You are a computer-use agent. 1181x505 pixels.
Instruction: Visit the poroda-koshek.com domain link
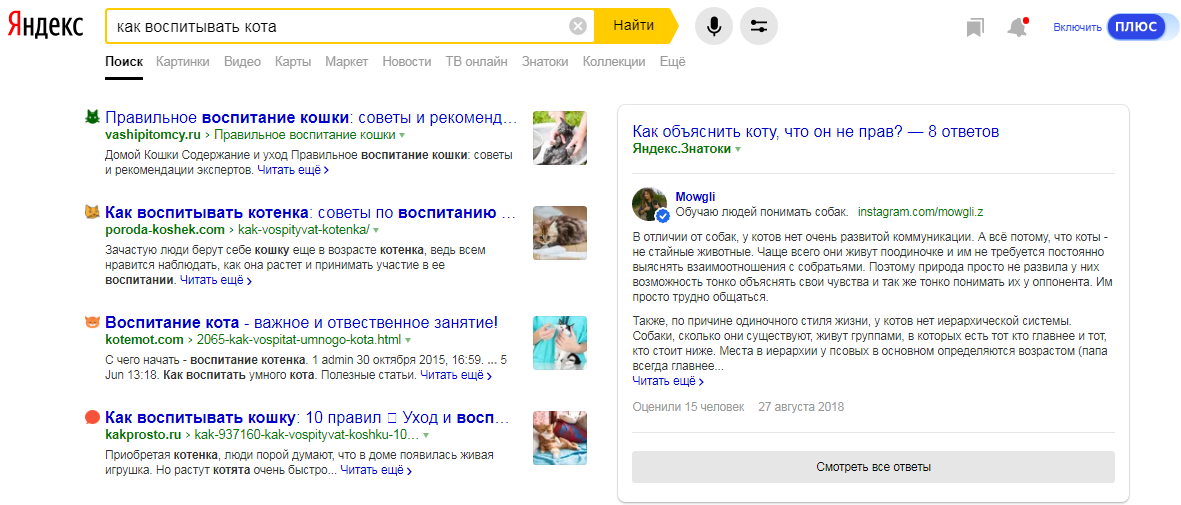[x=165, y=230]
